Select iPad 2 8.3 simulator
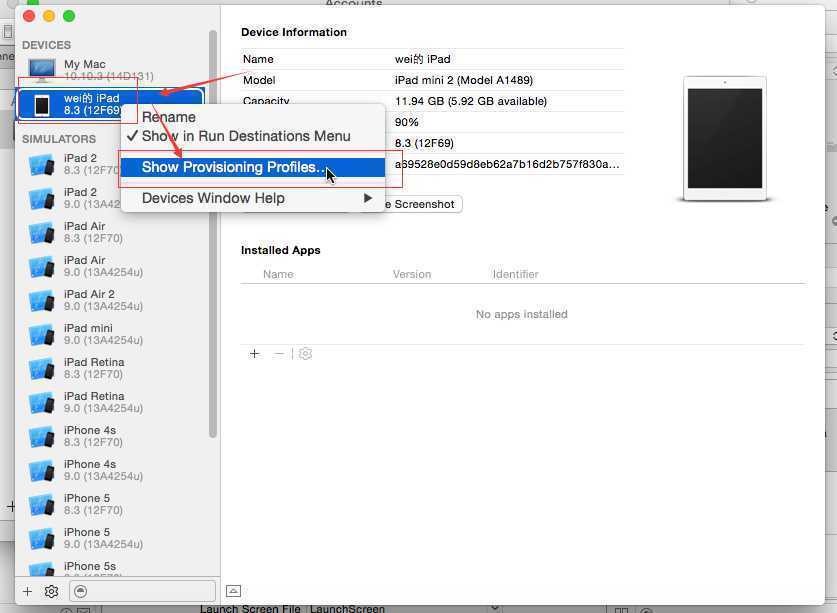The image size is (837, 613). 115,164
